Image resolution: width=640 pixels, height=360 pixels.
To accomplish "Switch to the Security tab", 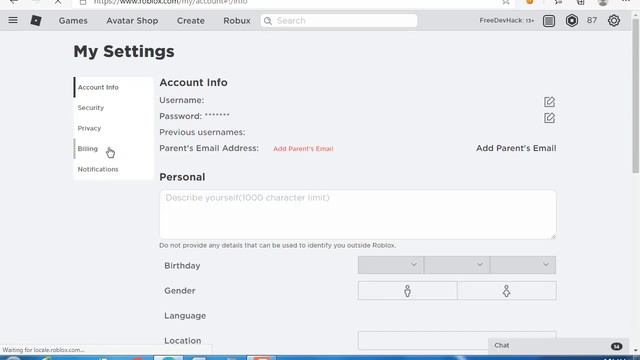I will [x=113, y=108].
